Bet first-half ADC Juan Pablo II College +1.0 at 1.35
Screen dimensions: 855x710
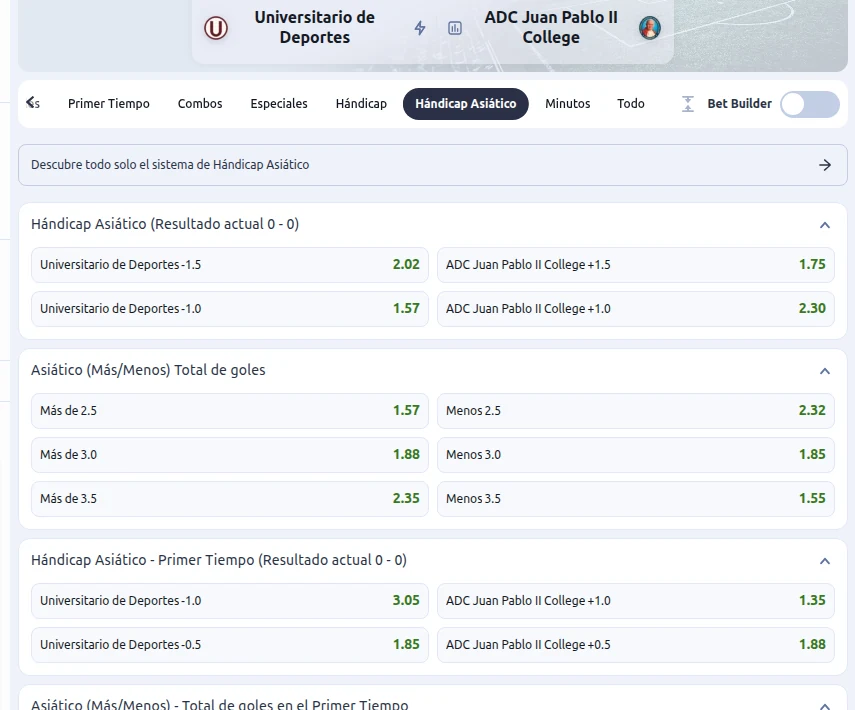(636, 600)
